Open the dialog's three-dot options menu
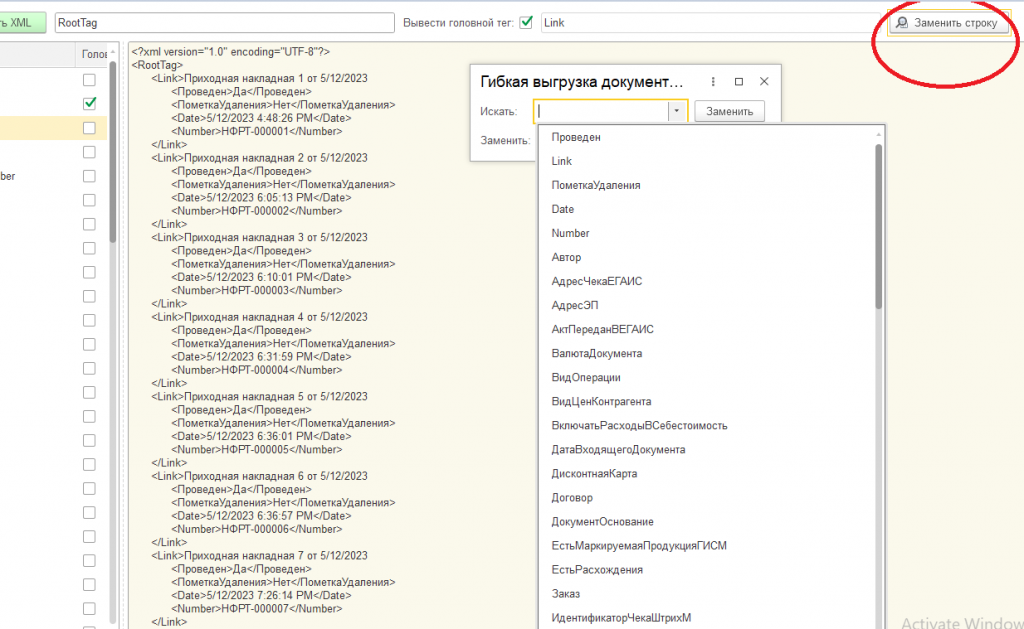The height and width of the screenshot is (629, 1024). coord(712,82)
